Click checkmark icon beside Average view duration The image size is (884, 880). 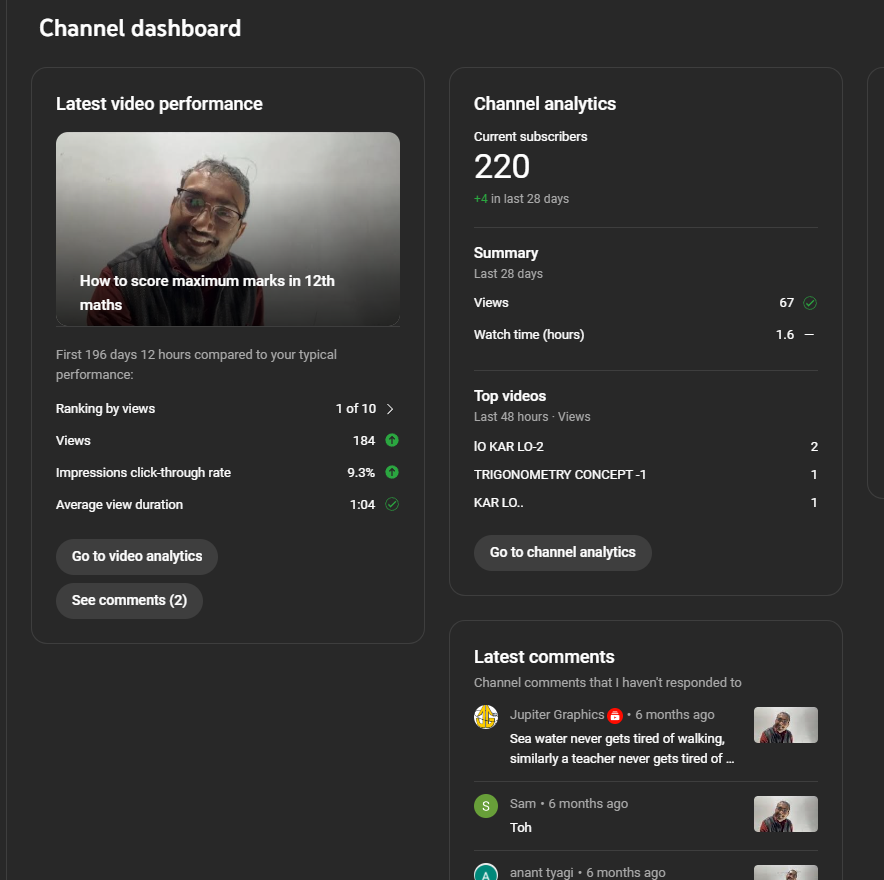[392, 504]
